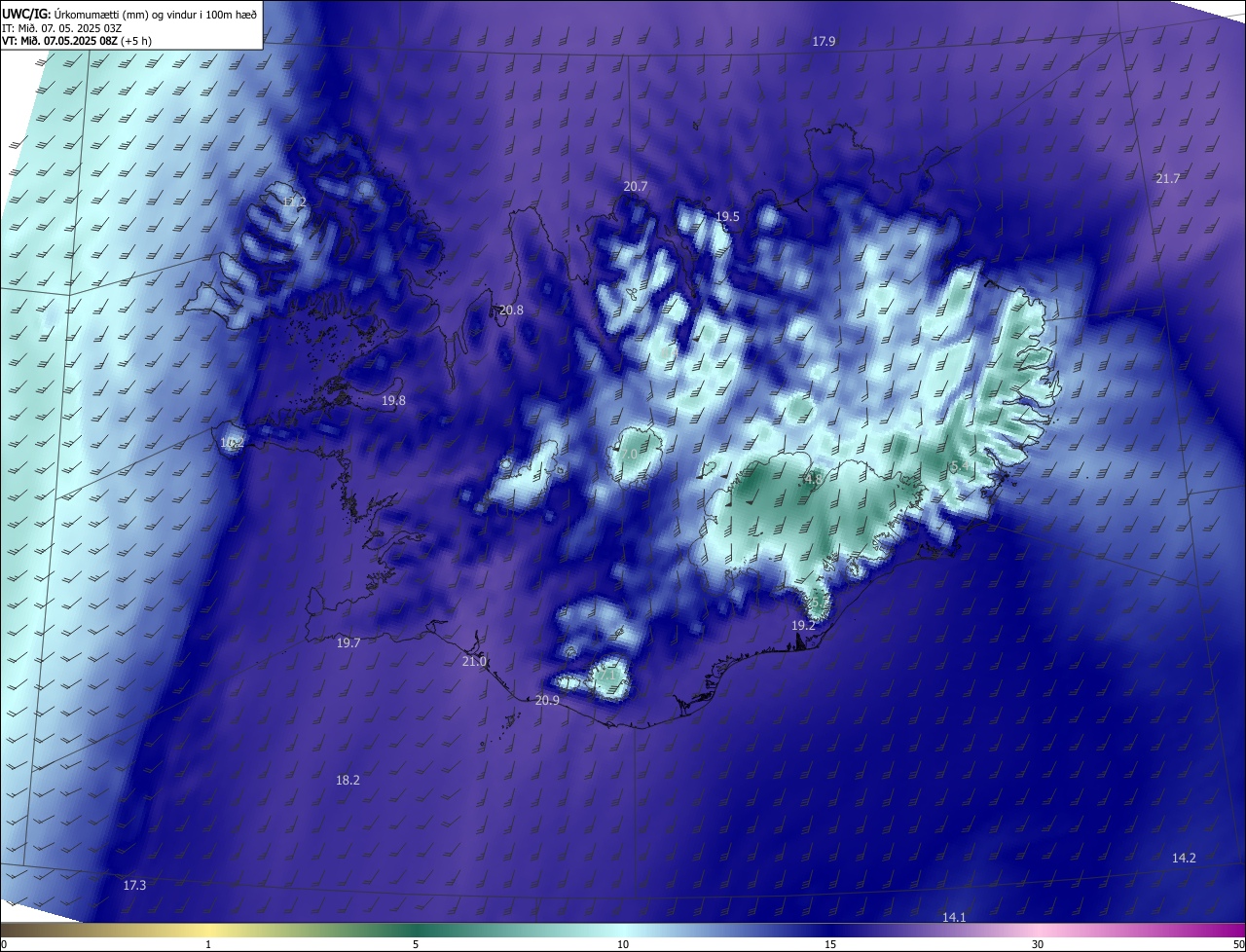Click the colorbar tick label 0

click(4, 944)
